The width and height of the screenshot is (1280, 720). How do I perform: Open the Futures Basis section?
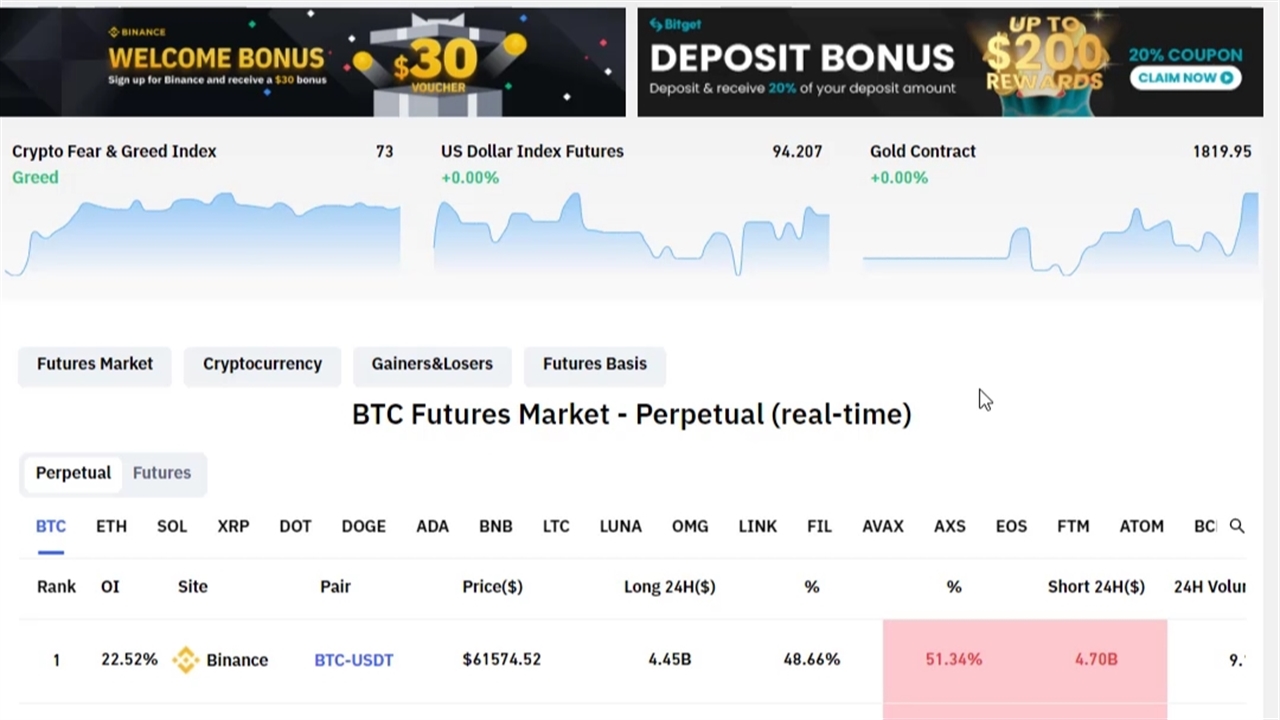coord(595,364)
